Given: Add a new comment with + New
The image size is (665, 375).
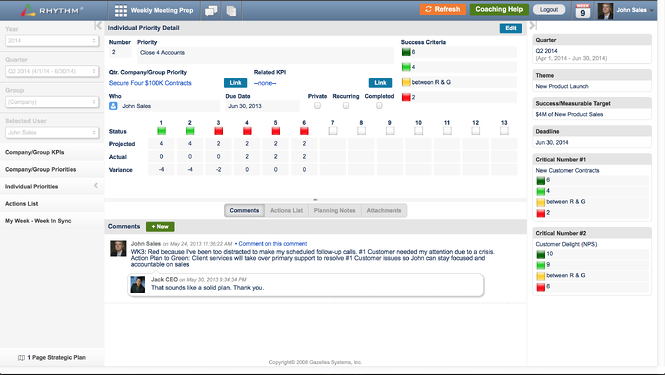Looking at the screenshot, I should click(x=160, y=227).
